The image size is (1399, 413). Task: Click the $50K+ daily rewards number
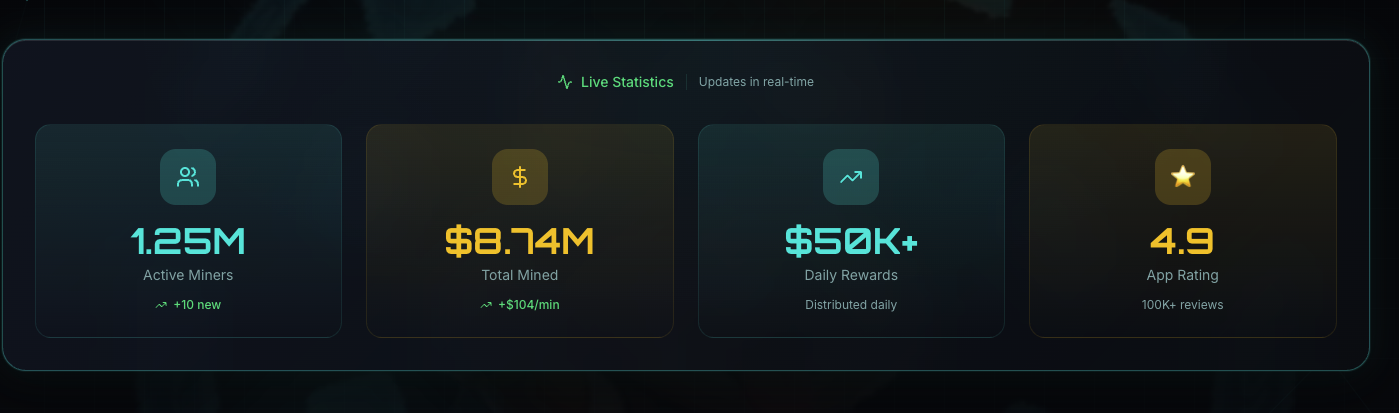[x=851, y=241]
